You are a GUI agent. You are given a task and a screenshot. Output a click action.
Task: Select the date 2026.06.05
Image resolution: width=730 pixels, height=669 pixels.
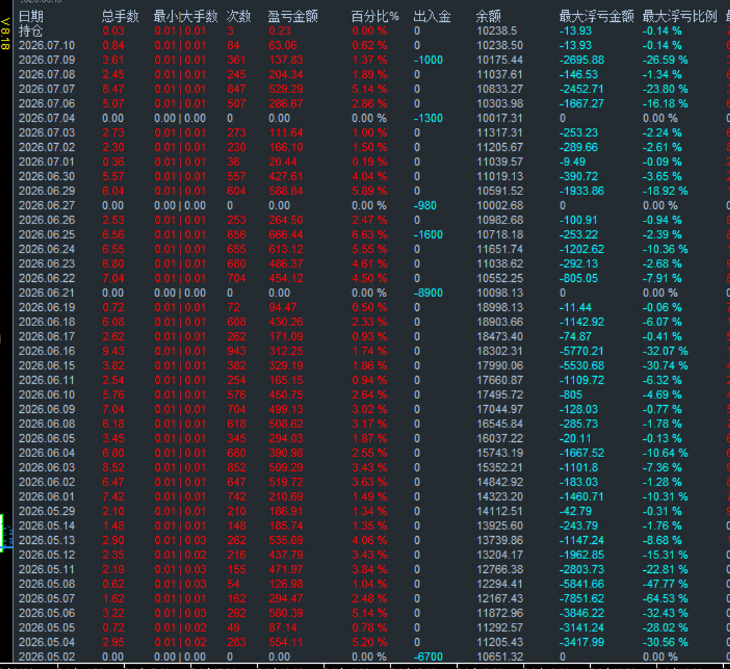pos(47,439)
